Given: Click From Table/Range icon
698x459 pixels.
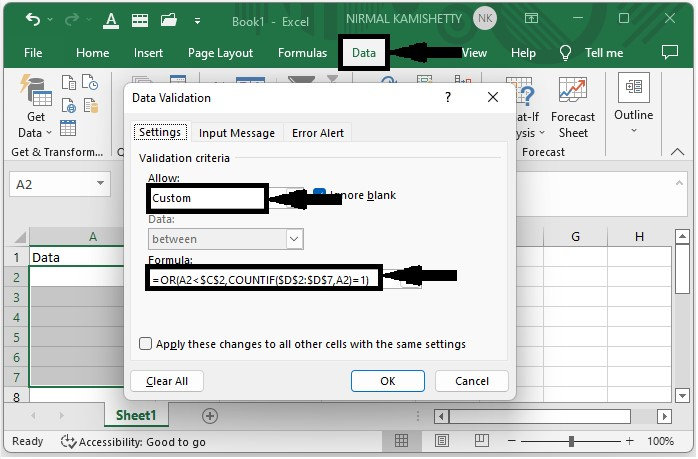Looking at the screenshot, I should click(68, 128).
